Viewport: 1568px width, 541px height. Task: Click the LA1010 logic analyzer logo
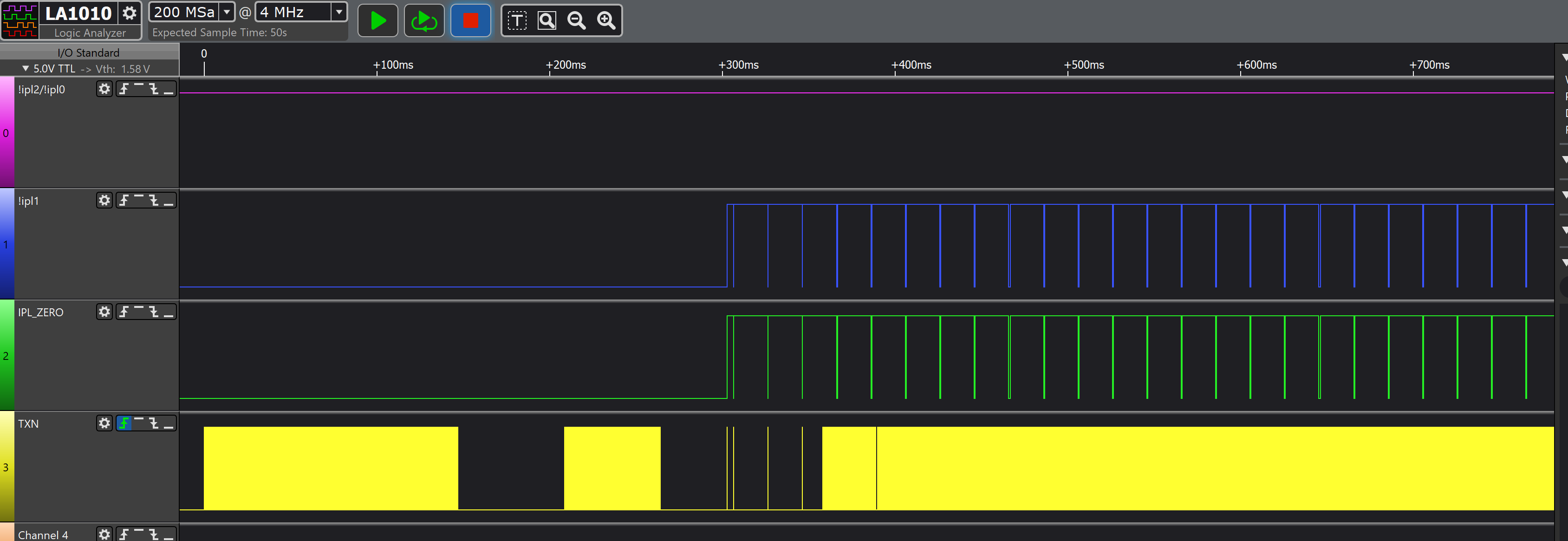[20, 21]
